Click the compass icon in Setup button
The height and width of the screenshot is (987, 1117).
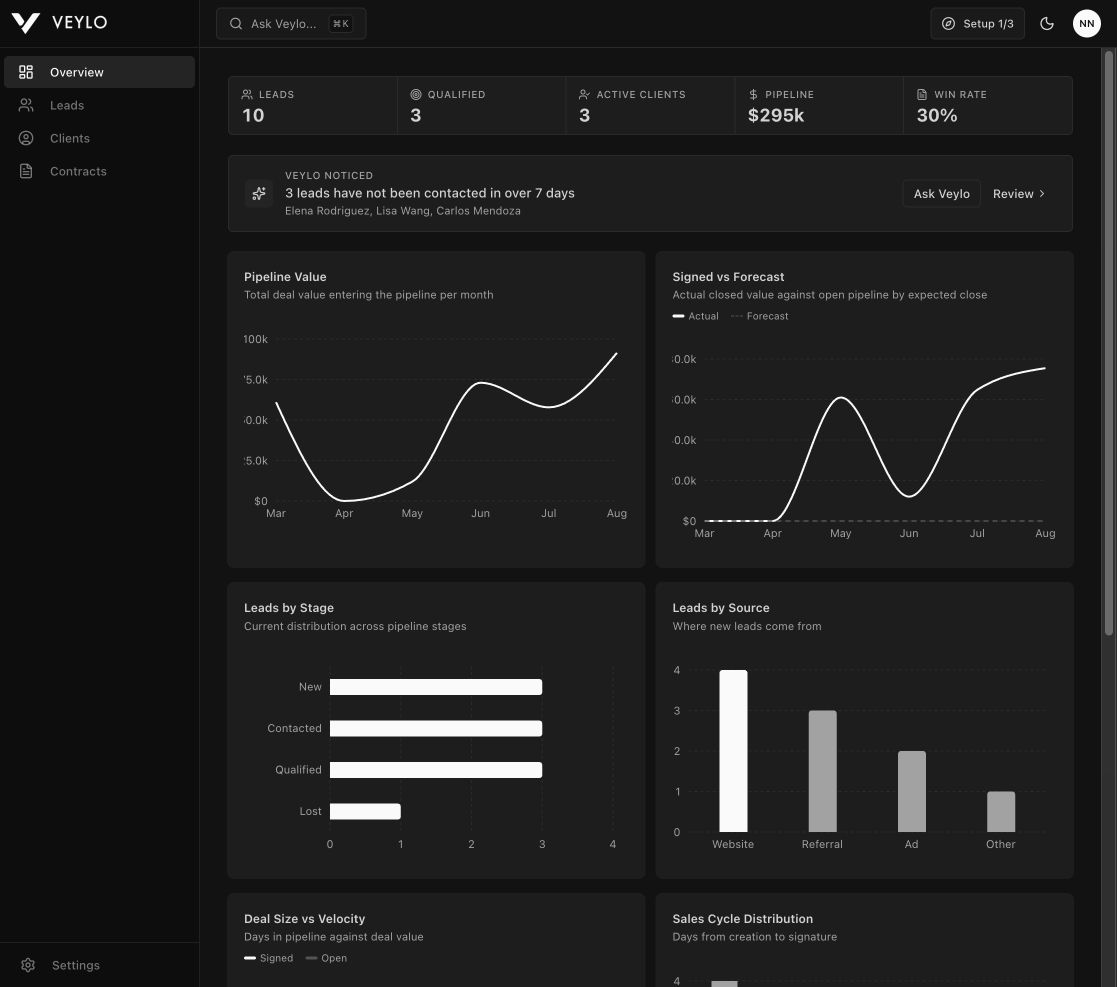coord(948,24)
